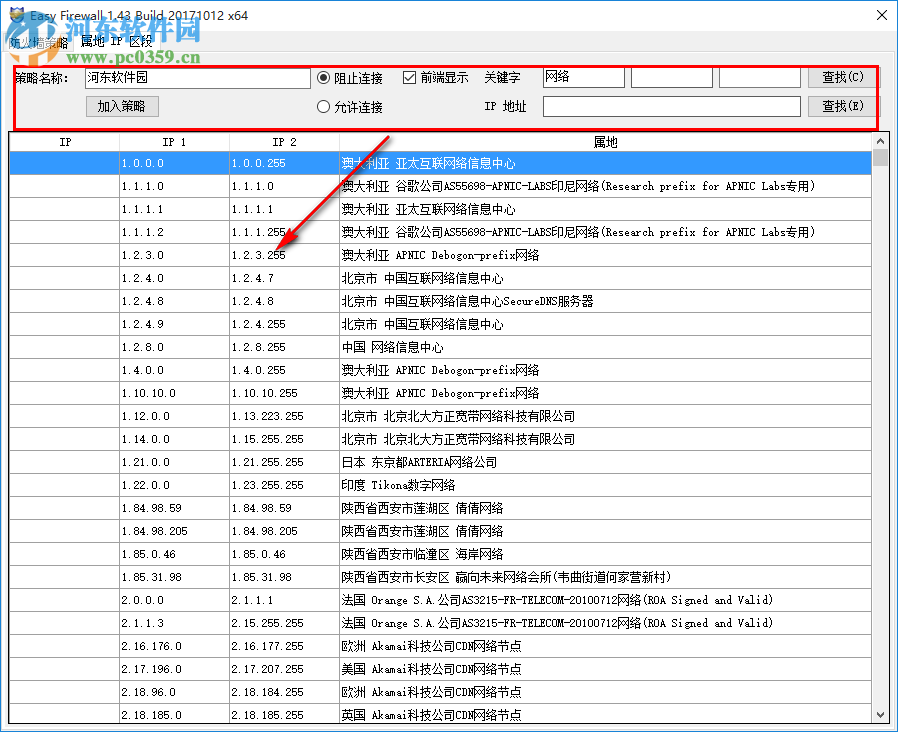
Task: Select the 1.22.0.0 印度 Tikona row
Action: click(x=400, y=485)
